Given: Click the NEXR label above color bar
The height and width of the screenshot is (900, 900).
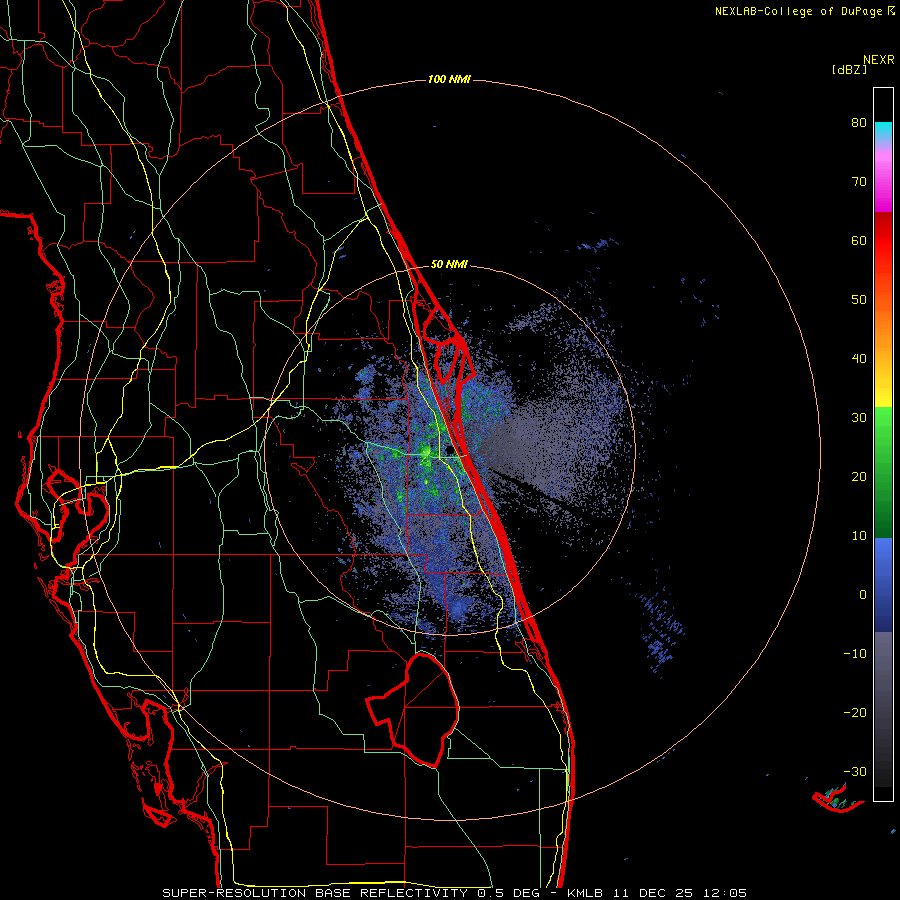Looking at the screenshot, I should 879,60.
